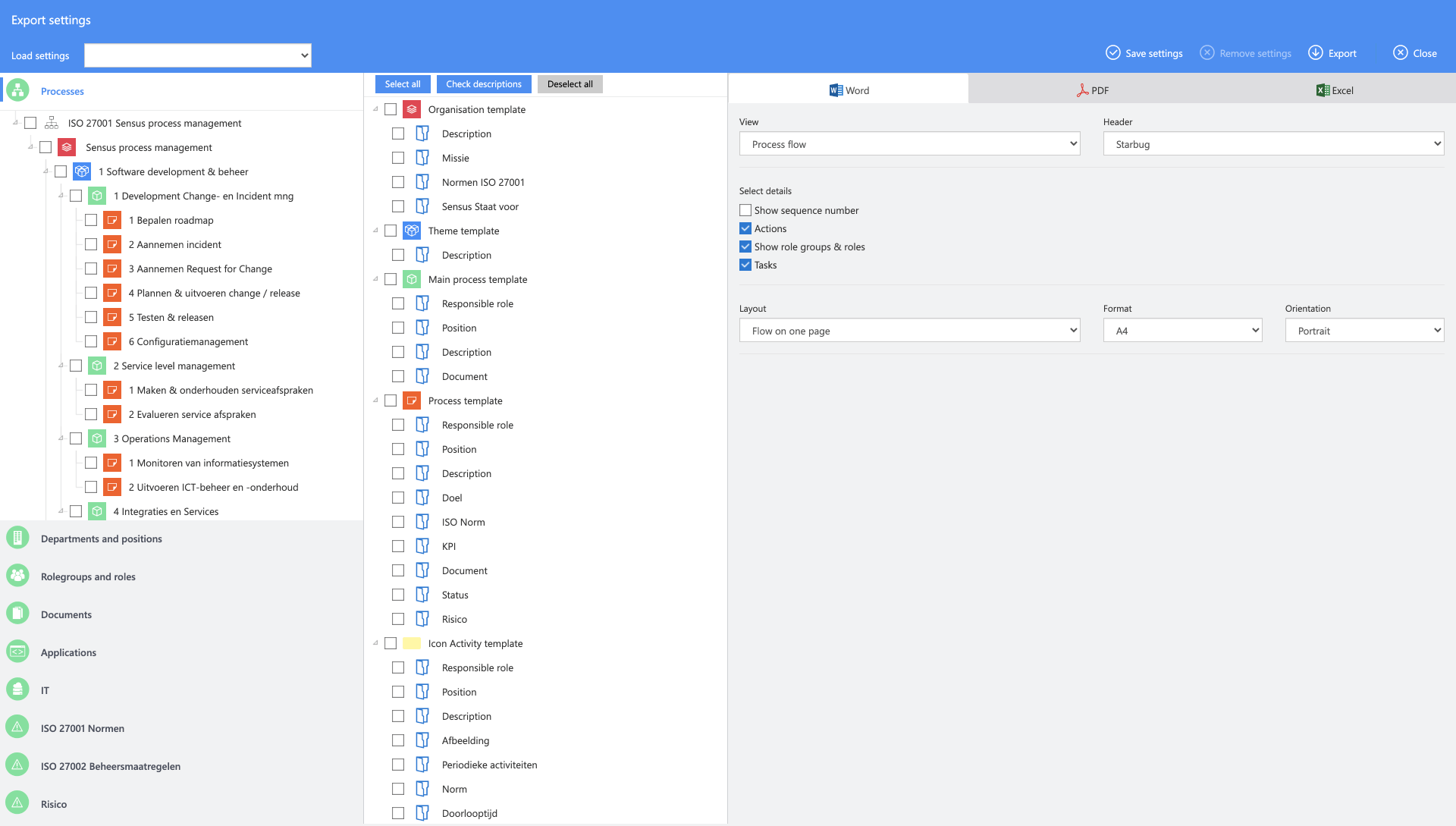Open the View dropdown showing Process flow
1456x826 pixels.
(910, 144)
